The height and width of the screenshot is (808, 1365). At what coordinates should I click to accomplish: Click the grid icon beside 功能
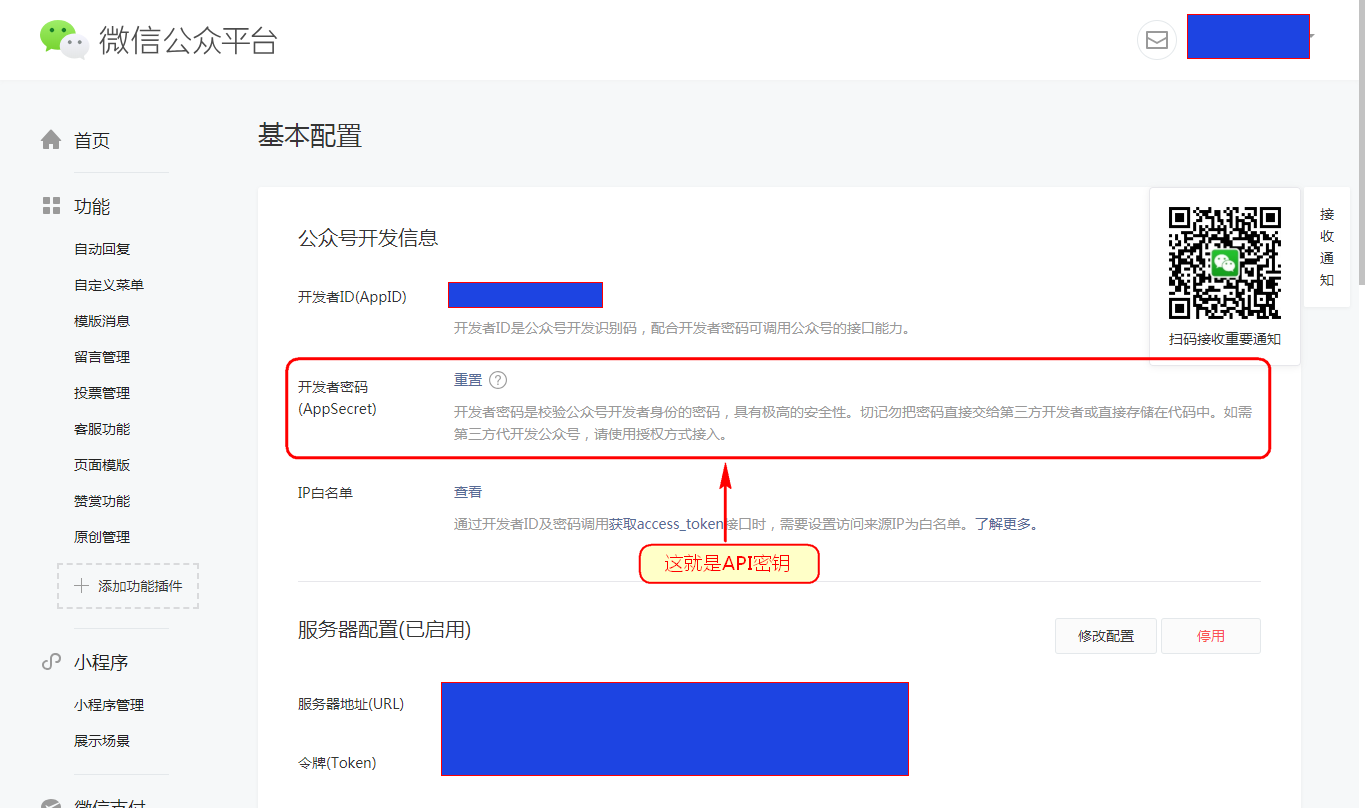point(51,206)
